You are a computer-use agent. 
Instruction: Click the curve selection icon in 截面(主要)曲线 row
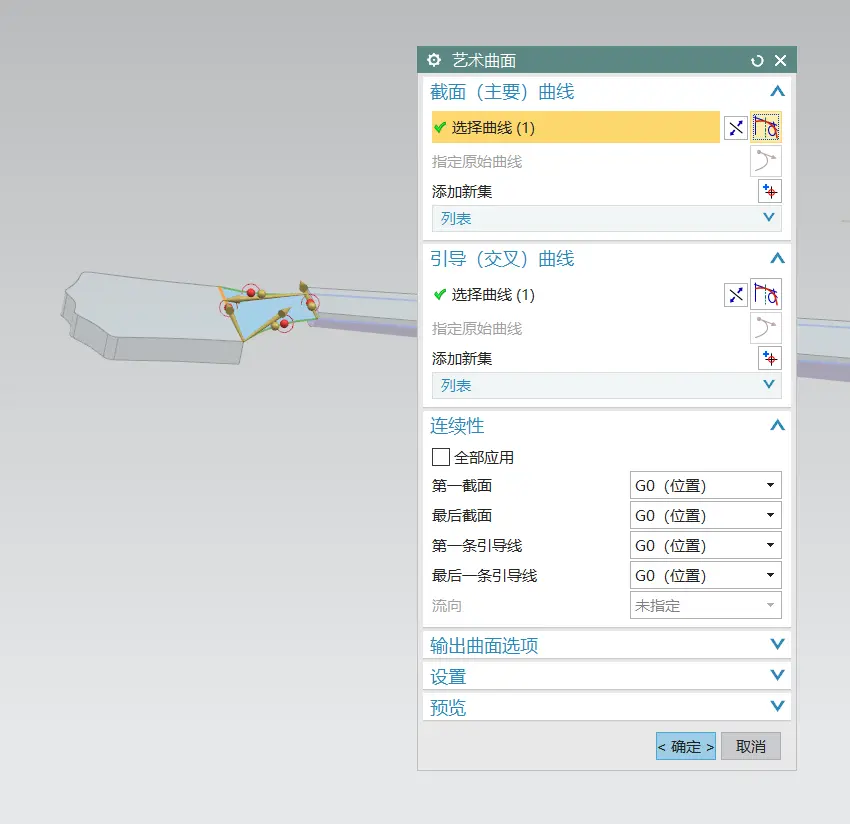click(766, 127)
